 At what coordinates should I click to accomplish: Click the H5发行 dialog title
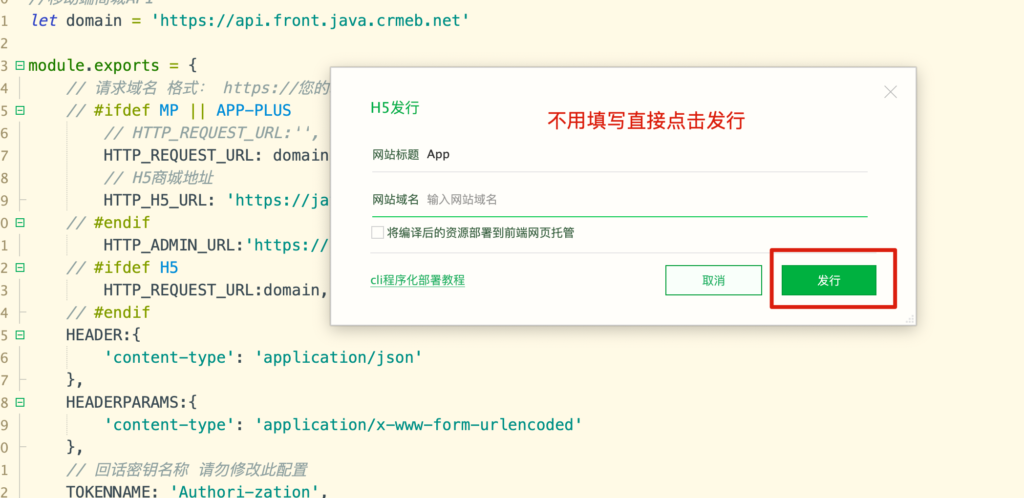(394, 108)
